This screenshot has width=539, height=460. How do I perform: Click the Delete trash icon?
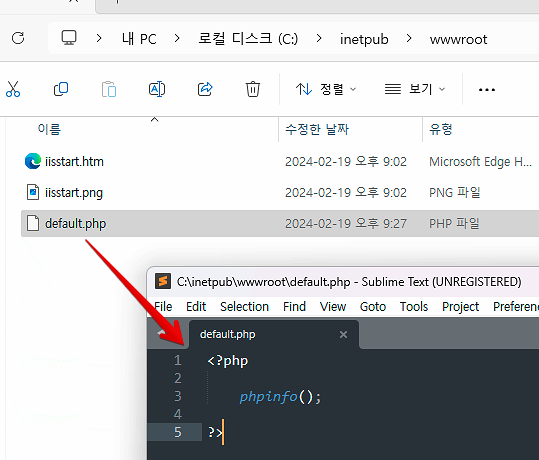(x=253, y=89)
